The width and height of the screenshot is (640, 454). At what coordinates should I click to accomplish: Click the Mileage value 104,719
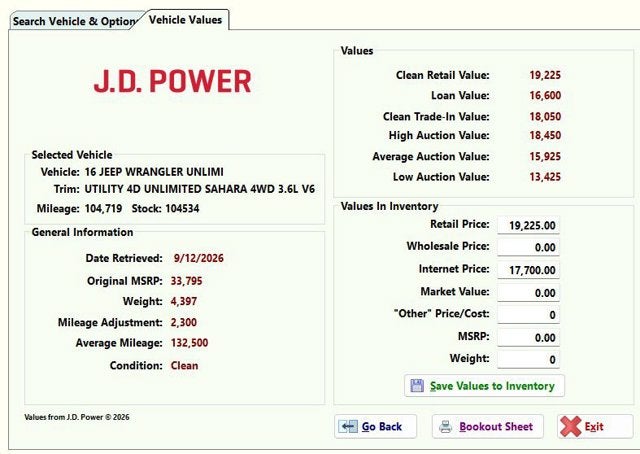[103, 209]
